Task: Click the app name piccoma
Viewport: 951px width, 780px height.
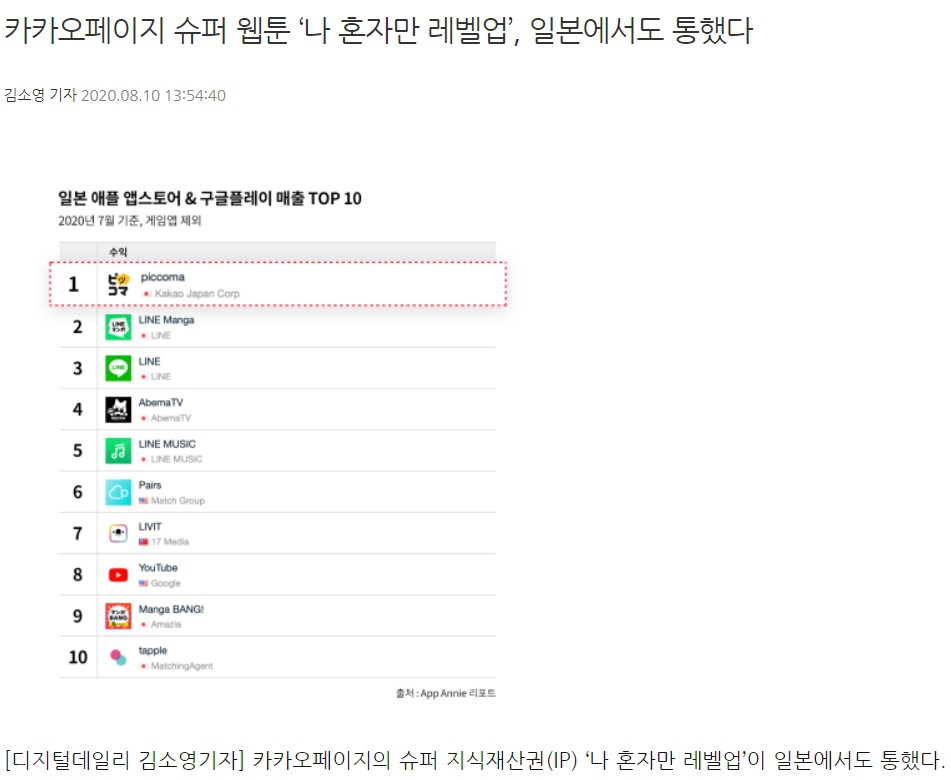Action: [163, 277]
